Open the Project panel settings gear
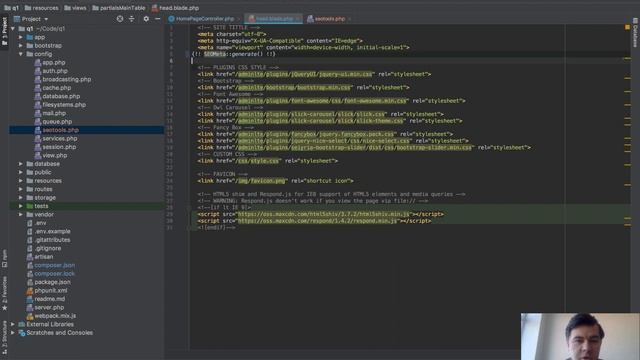This screenshot has height=360, width=640. click(146, 19)
